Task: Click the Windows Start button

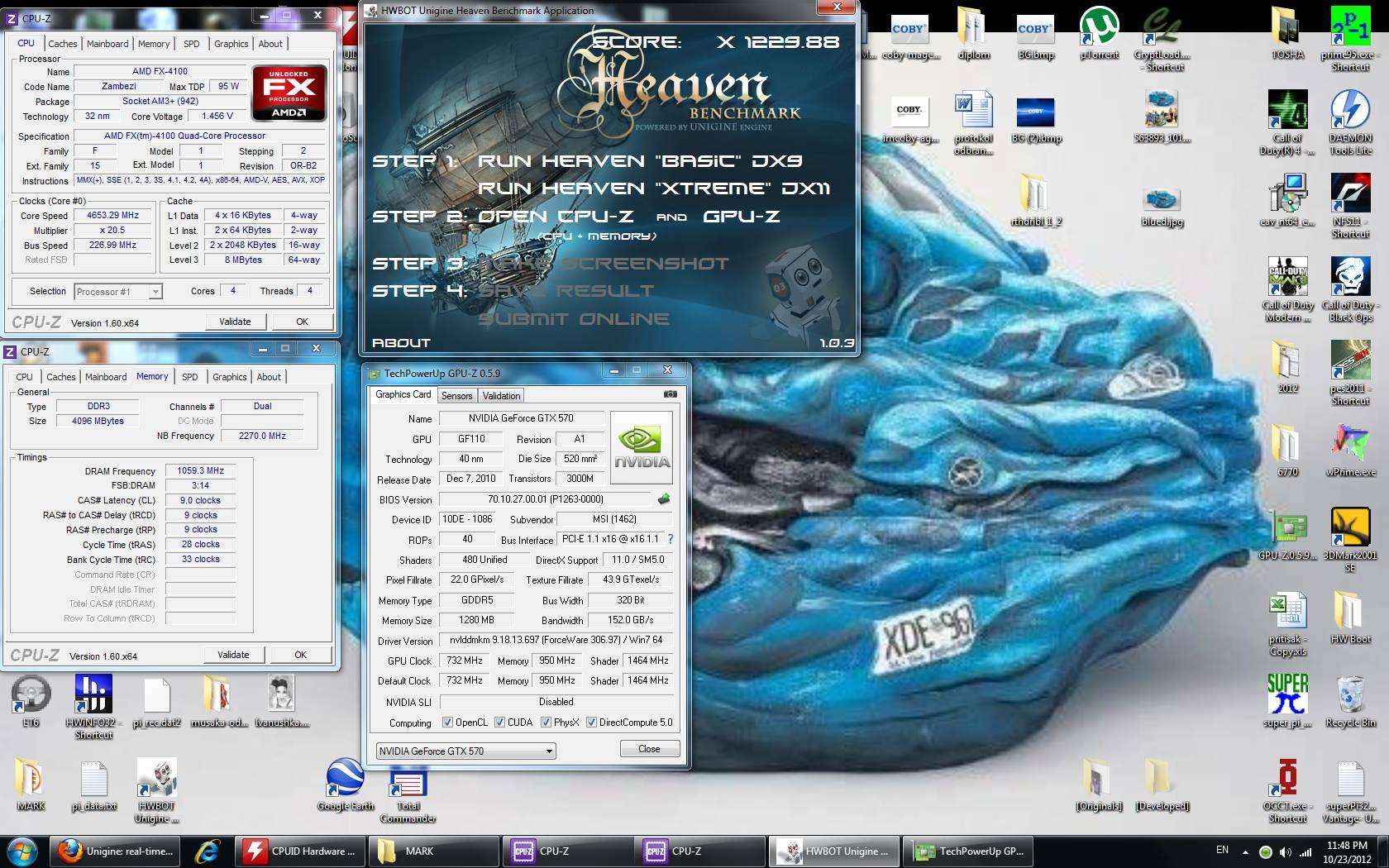Action: (x=22, y=851)
